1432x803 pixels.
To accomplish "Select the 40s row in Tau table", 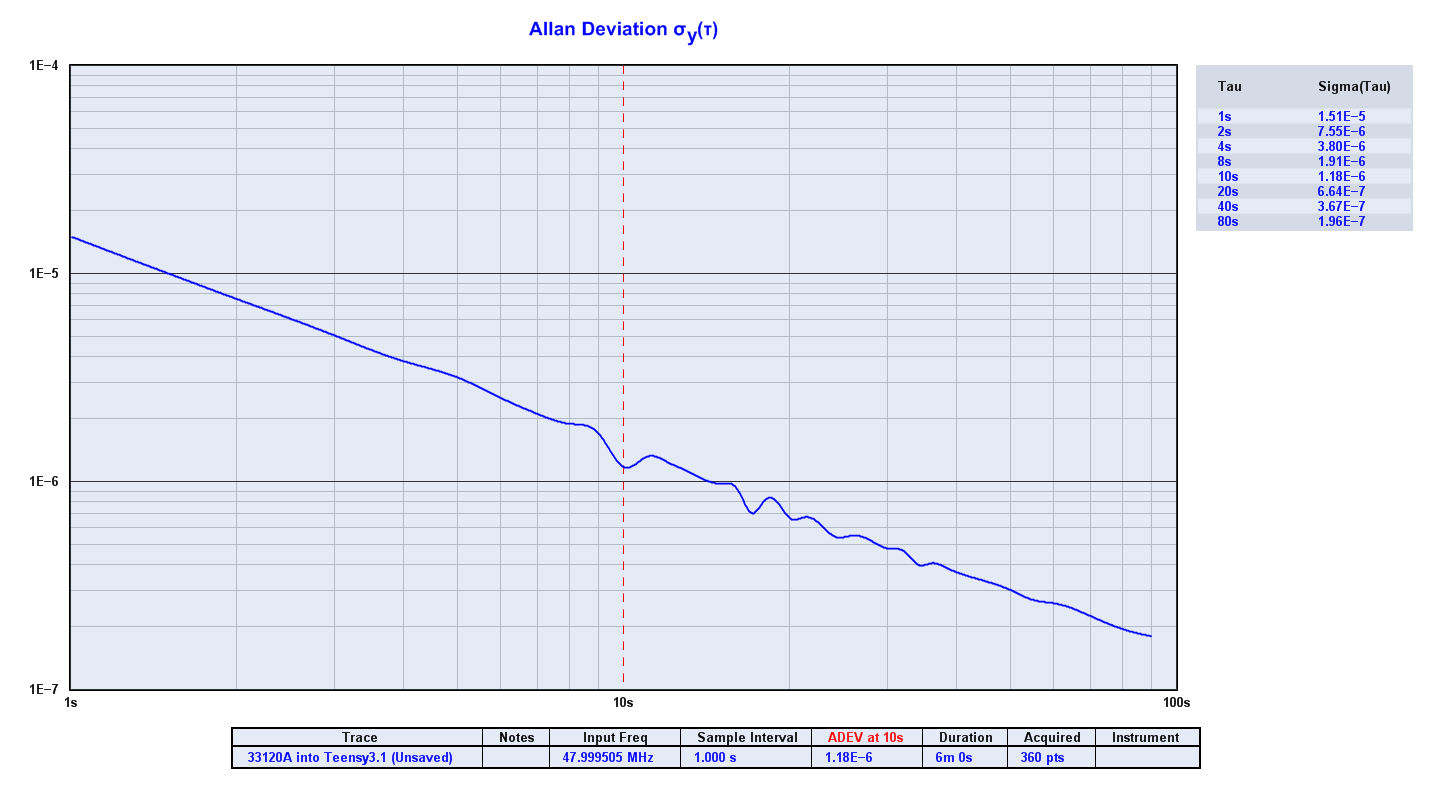I will click(x=1304, y=206).
